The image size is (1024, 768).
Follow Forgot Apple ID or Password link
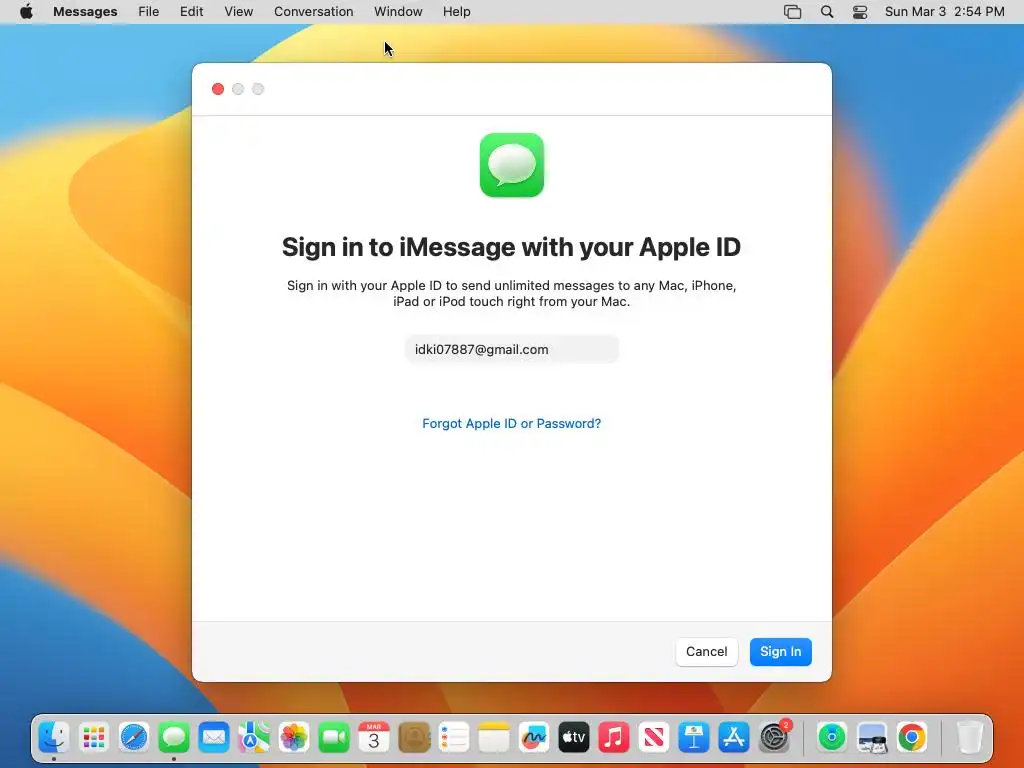point(511,423)
